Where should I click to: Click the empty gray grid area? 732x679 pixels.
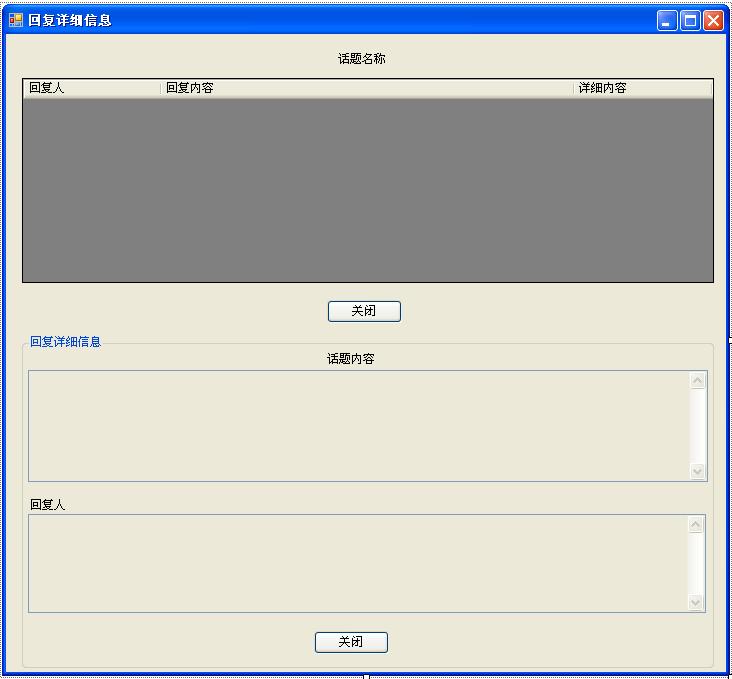pyautogui.click(x=367, y=190)
